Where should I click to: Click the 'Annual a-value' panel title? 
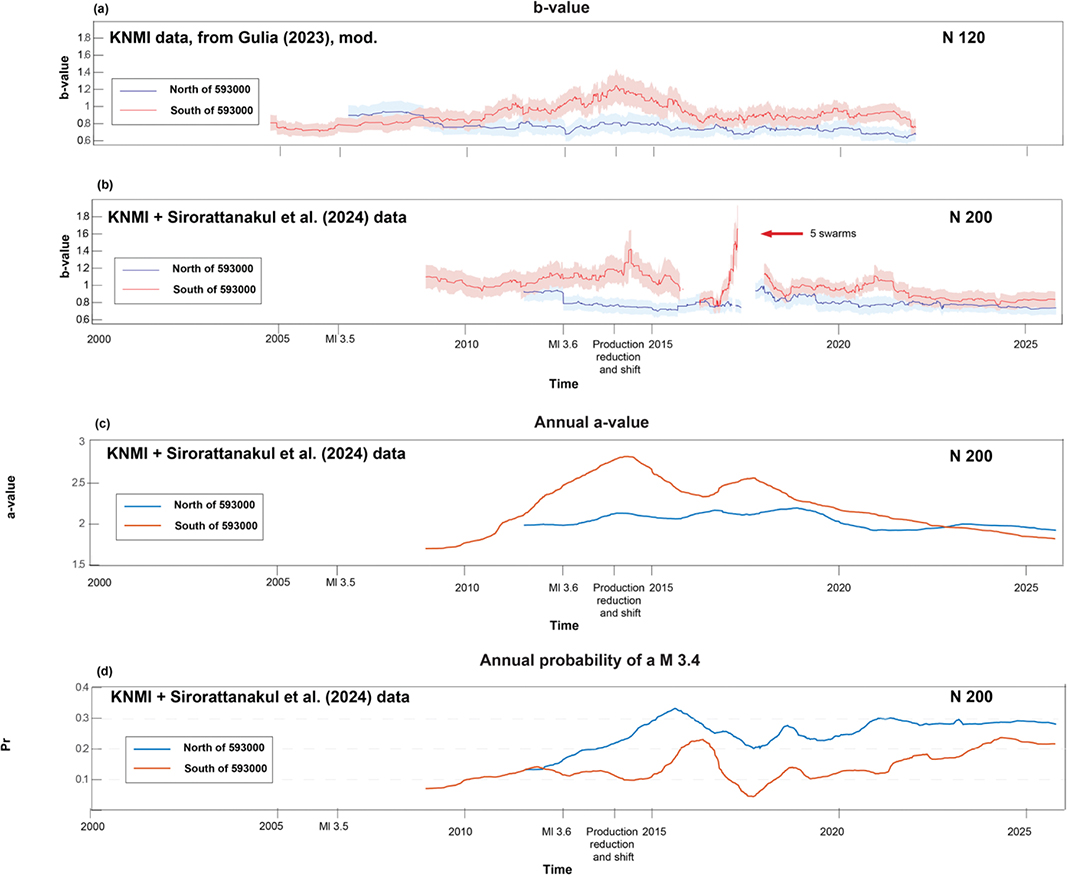pyautogui.click(x=591, y=423)
